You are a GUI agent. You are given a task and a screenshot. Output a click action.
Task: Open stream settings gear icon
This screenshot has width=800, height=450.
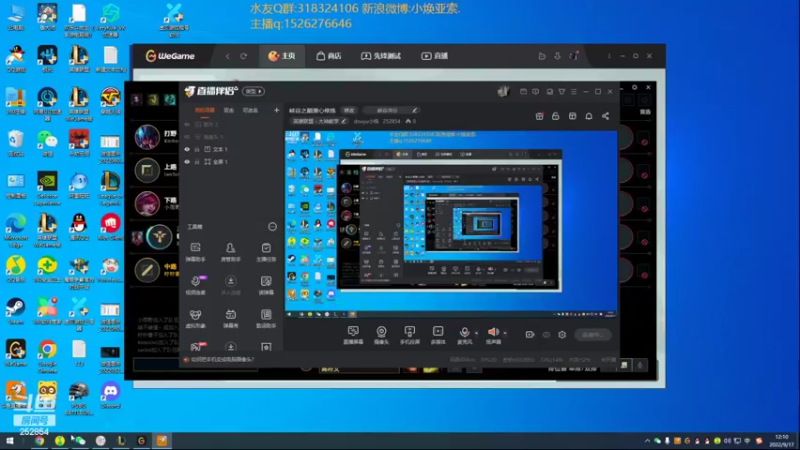coord(562,335)
